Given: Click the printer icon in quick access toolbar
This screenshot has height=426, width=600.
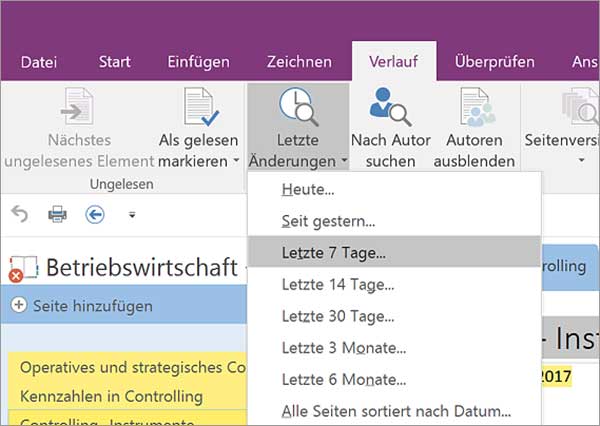Looking at the screenshot, I should [57, 214].
